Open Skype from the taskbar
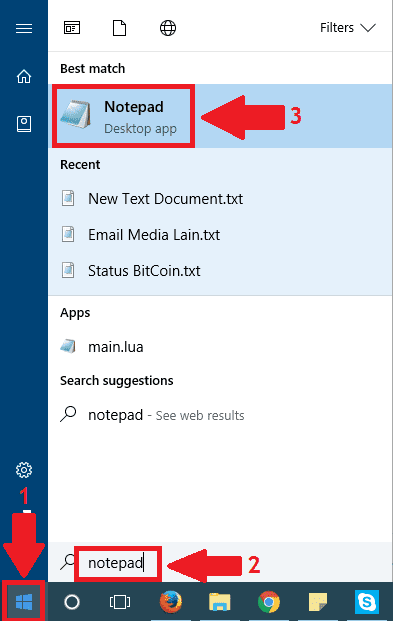 coord(367,602)
